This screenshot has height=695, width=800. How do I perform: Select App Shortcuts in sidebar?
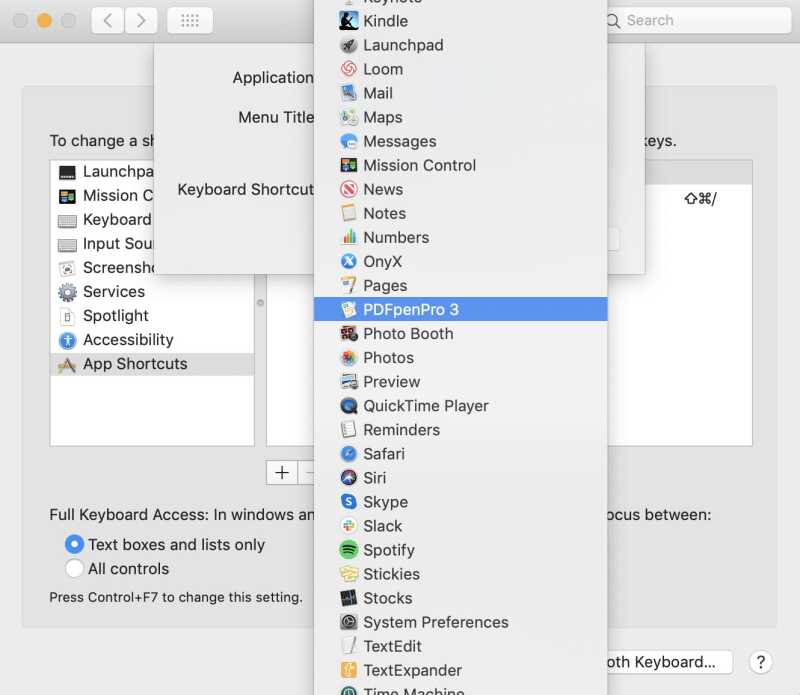[x=135, y=364]
